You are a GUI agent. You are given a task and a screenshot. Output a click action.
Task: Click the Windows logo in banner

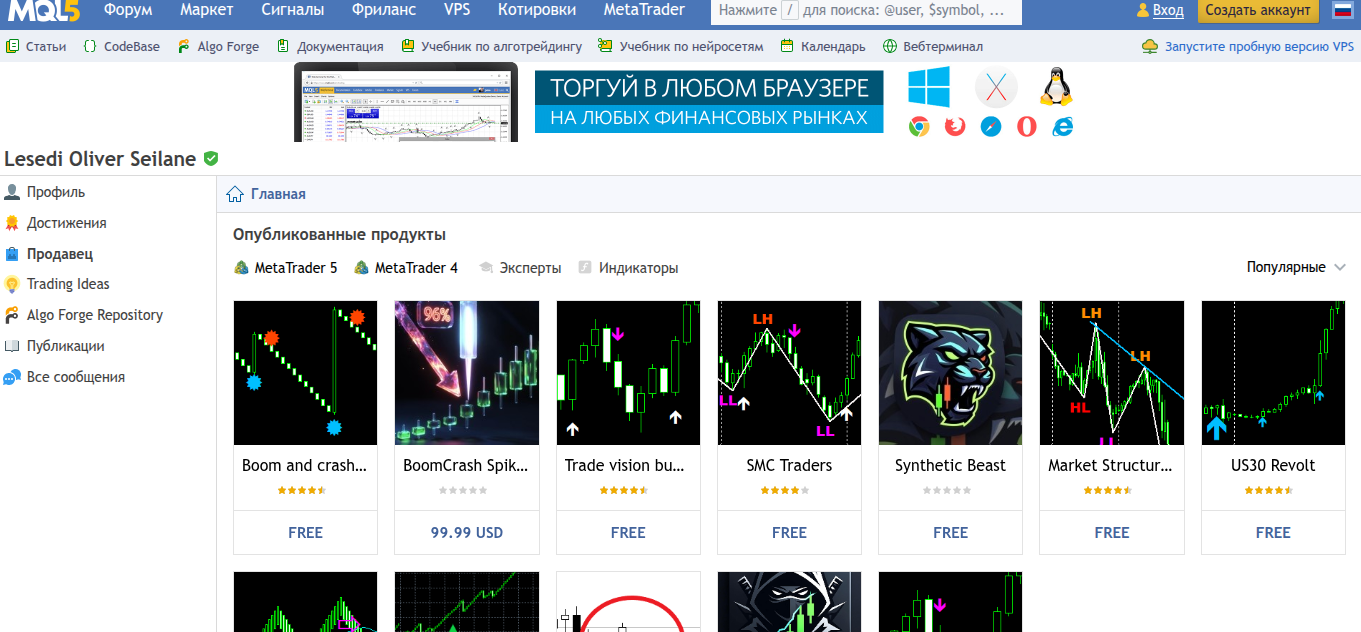coord(929,87)
